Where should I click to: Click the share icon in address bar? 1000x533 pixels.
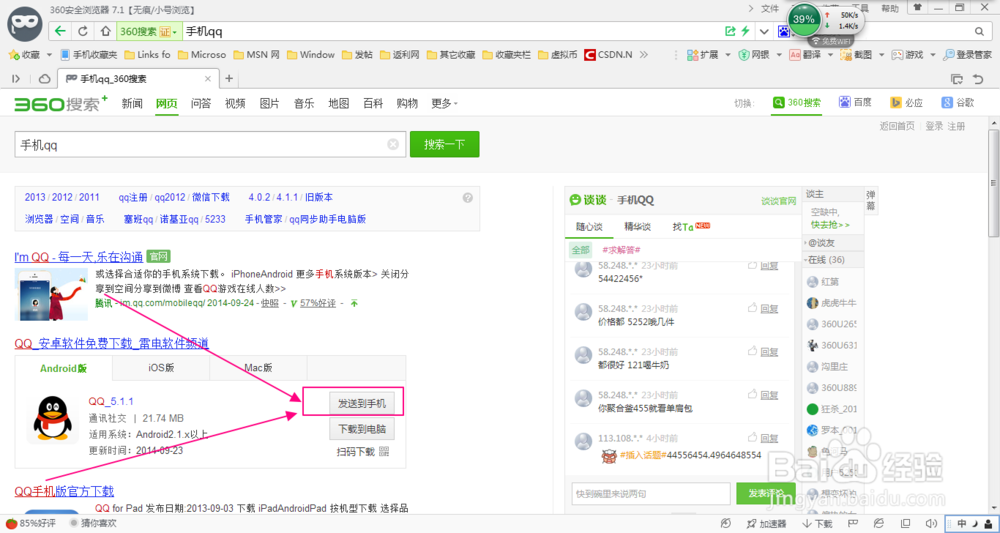point(730,31)
